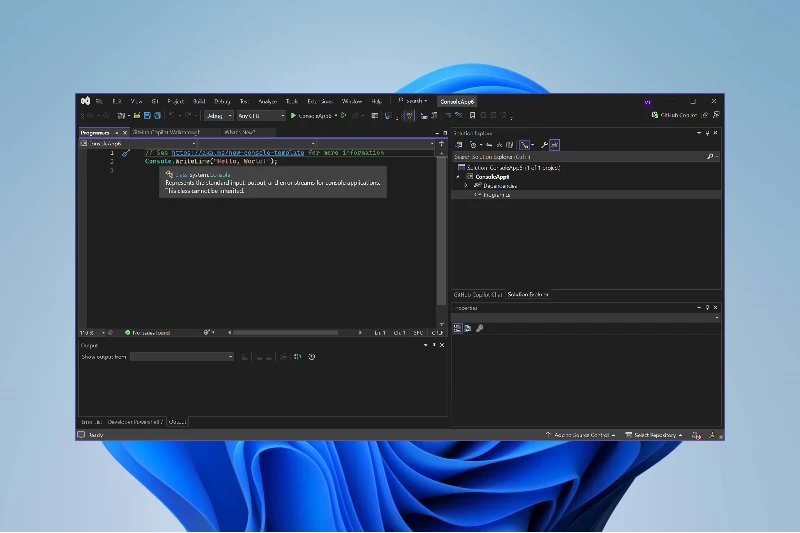The image size is (800, 533).
Task: Click the New Project toolbar icon
Action: [121, 116]
